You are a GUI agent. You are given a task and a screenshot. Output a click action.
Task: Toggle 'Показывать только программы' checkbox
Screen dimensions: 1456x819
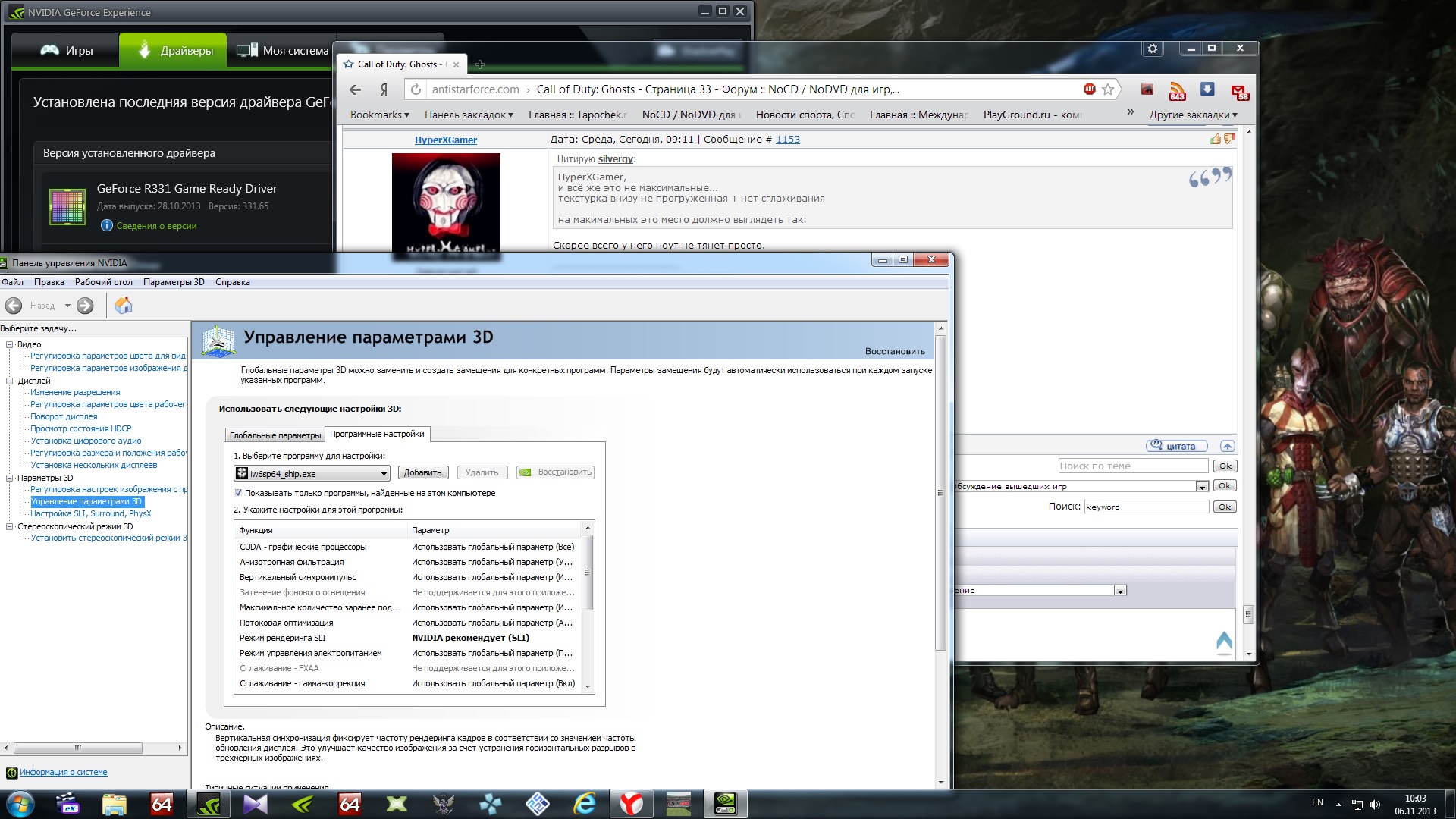[238, 493]
